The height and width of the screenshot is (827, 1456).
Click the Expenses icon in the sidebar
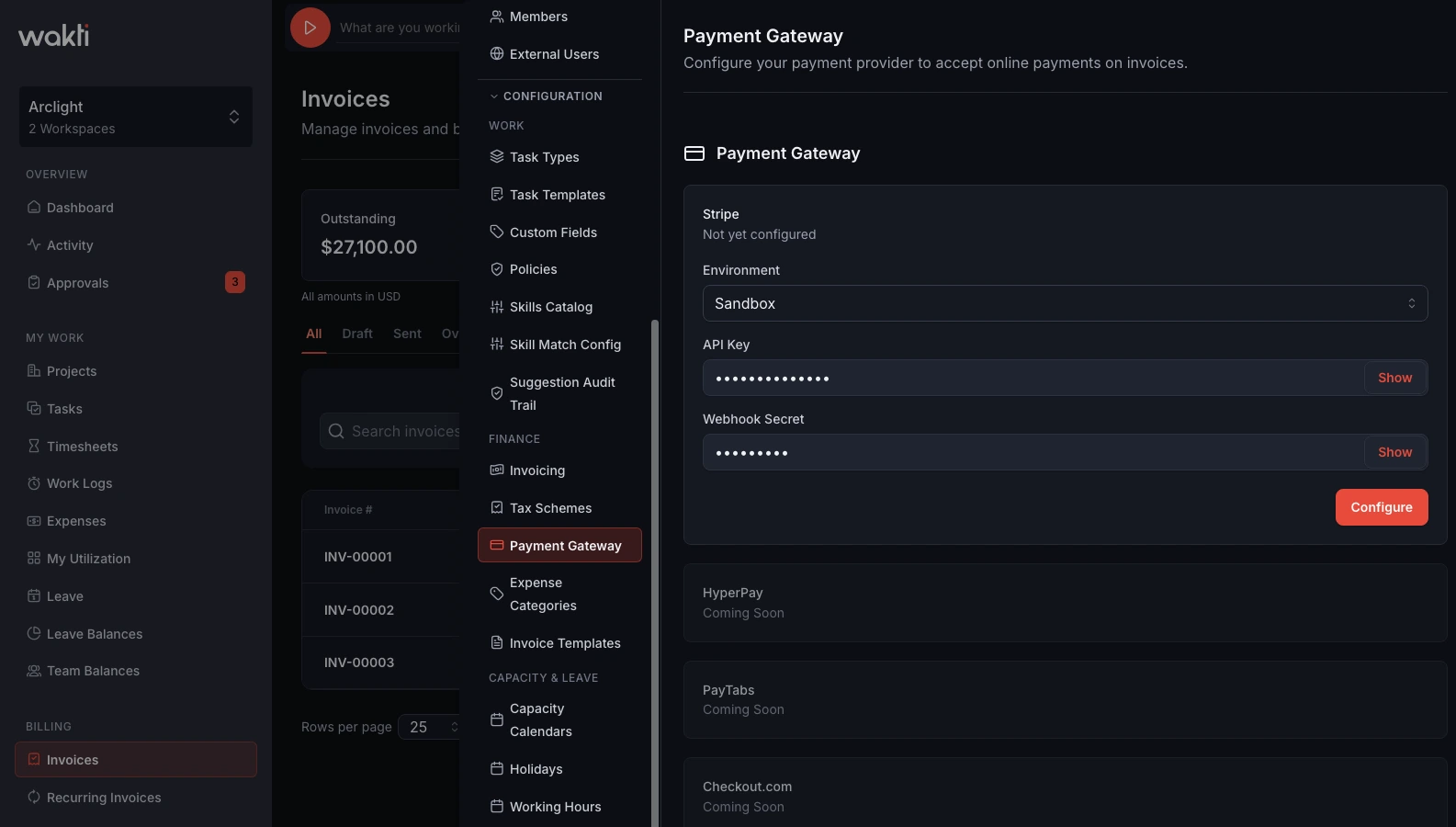click(34, 521)
